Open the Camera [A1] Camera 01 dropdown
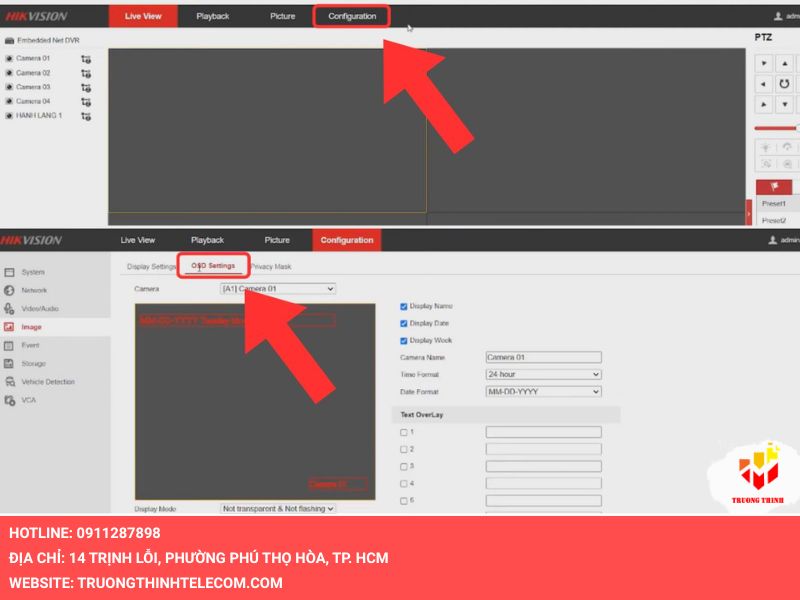The width and height of the screenshot is (800, 600). 278,289
